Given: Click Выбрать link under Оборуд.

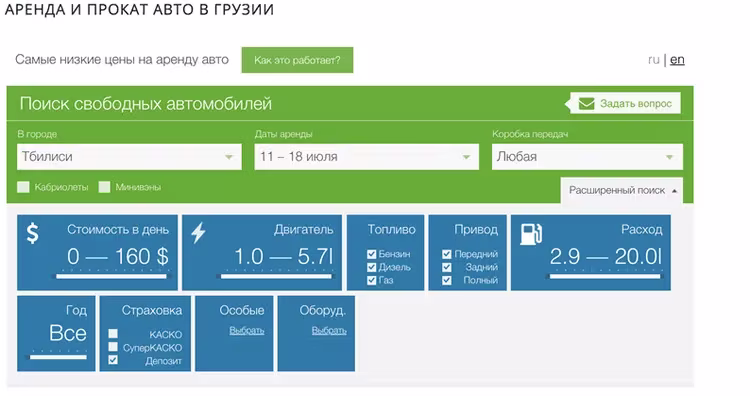Looking at the screenshot, I should [329, 330].
